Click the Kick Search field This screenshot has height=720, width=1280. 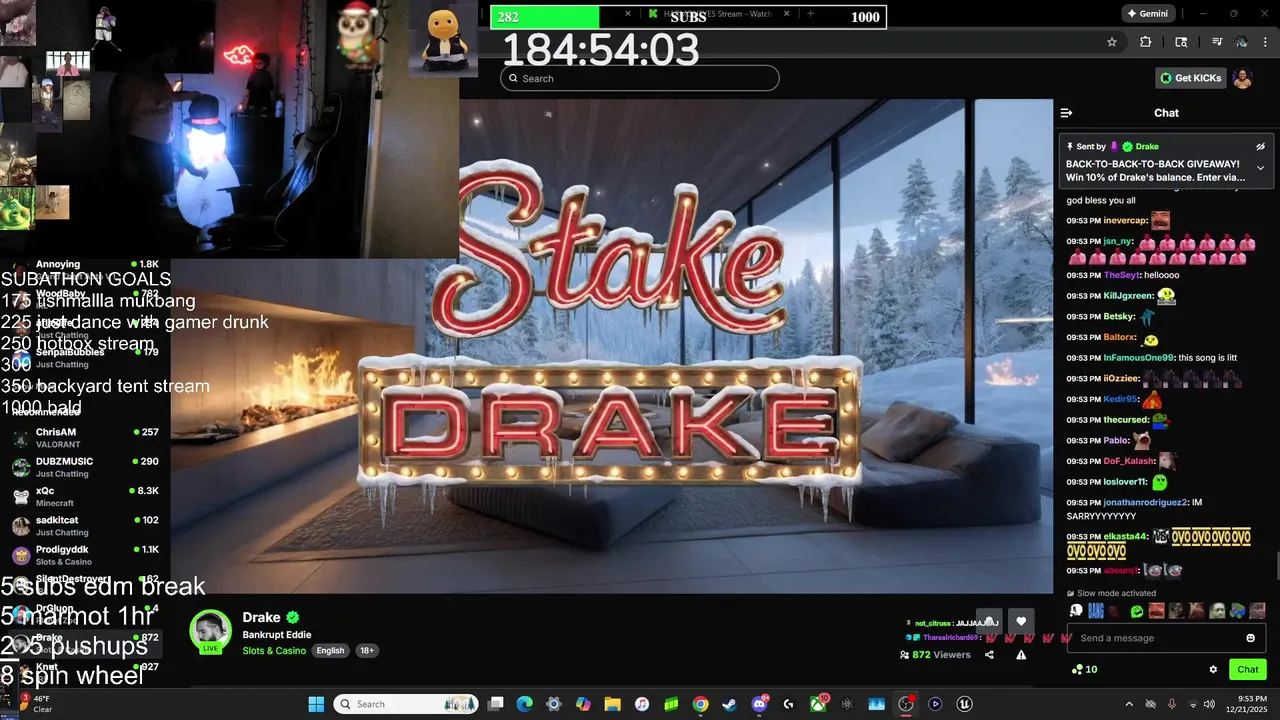pos(640,78)
